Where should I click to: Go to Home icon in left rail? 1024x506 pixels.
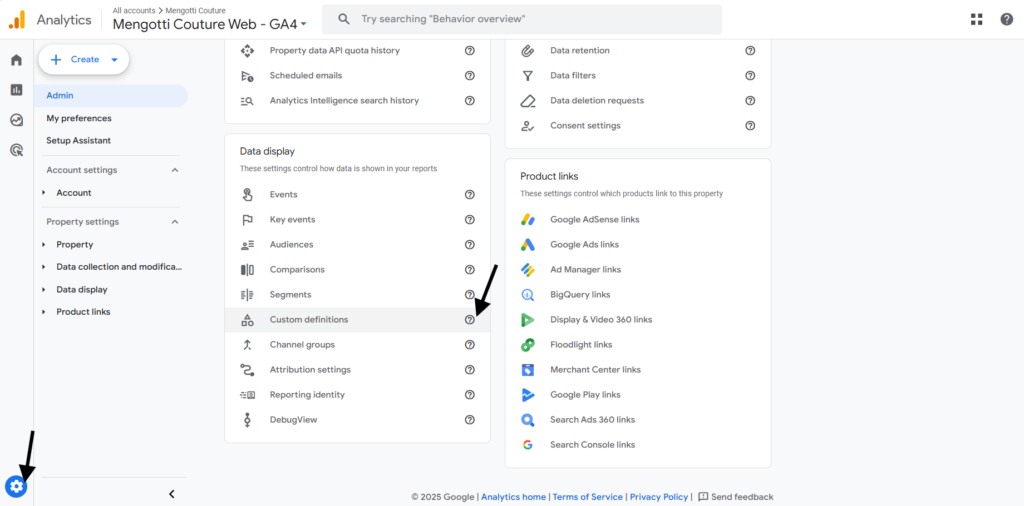pyautogui.click(x=16, y=60)
